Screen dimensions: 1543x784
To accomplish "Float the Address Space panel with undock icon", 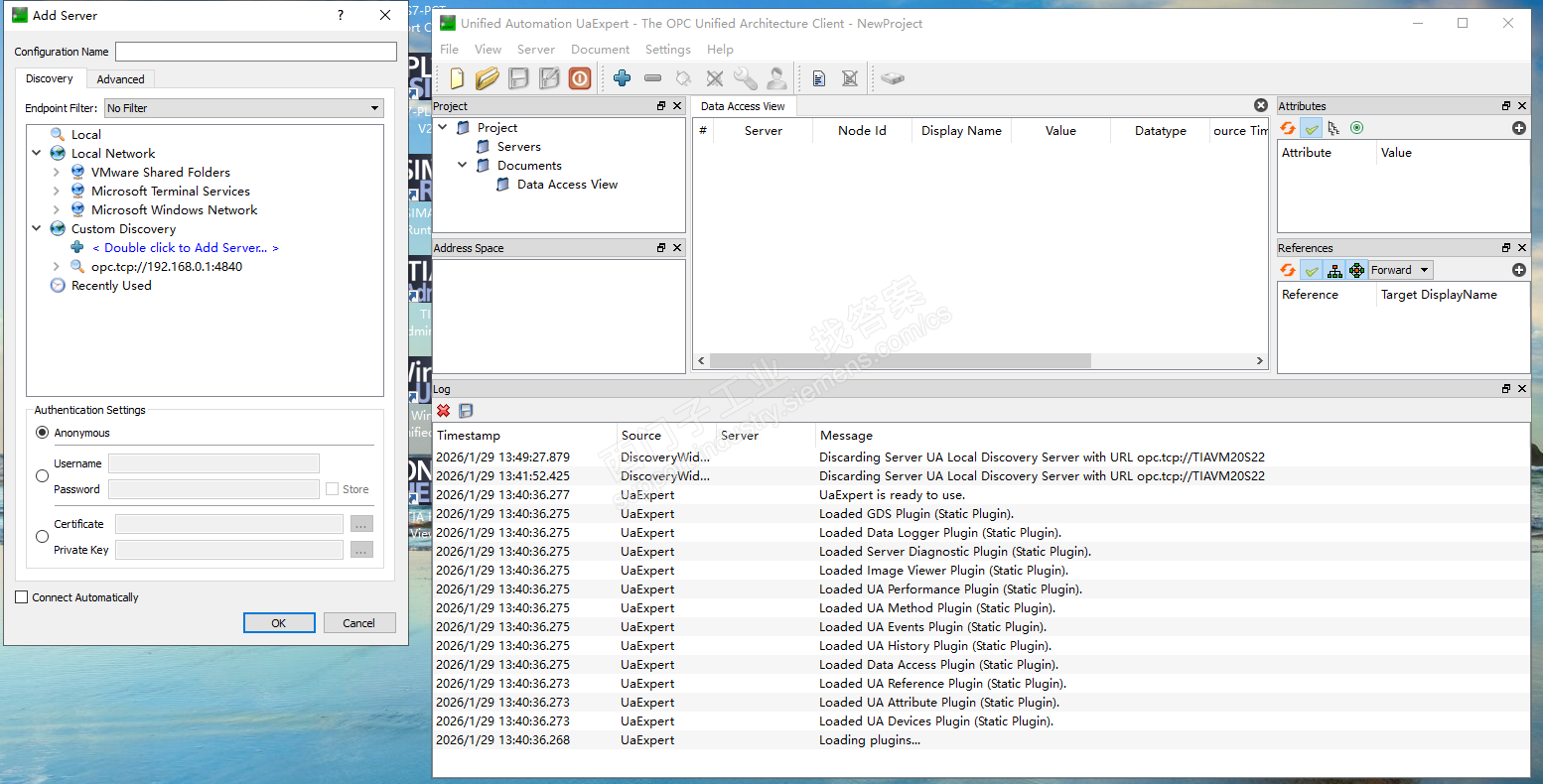I will point(661,248).
